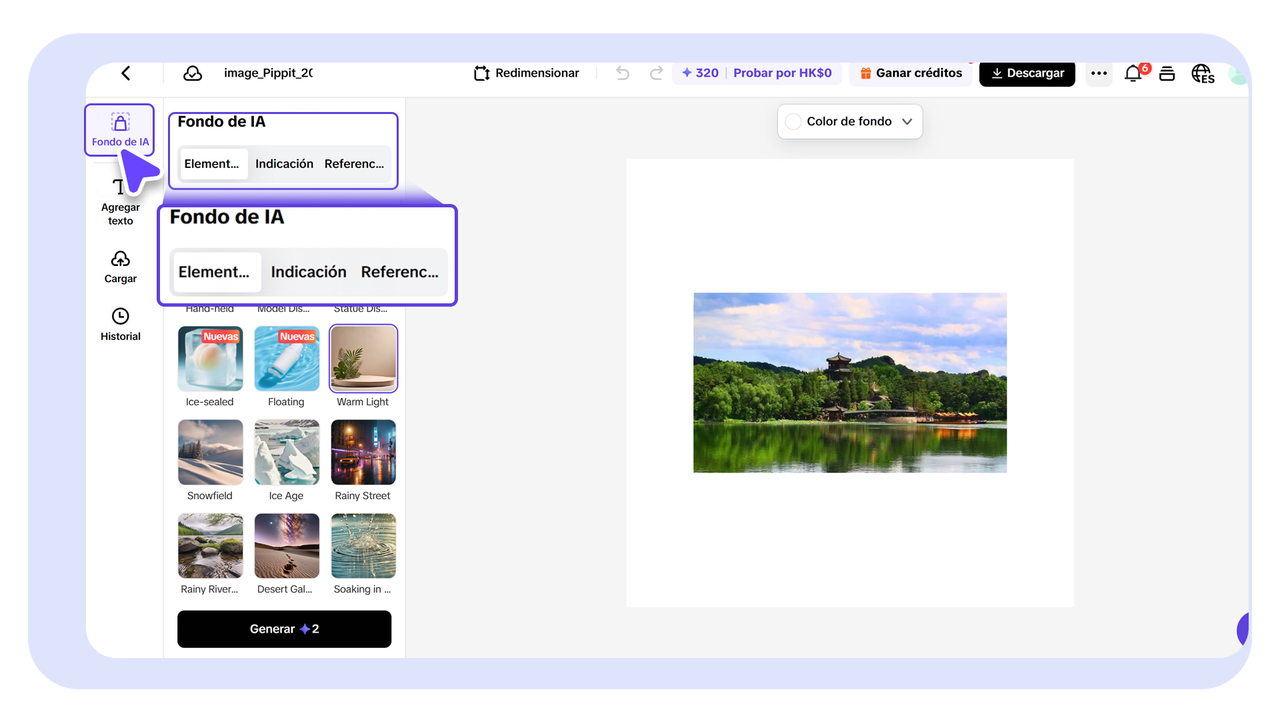Screen dimensions: 1280x720
Task: Change language with the ES globe icon
Action: (1203, 73)
